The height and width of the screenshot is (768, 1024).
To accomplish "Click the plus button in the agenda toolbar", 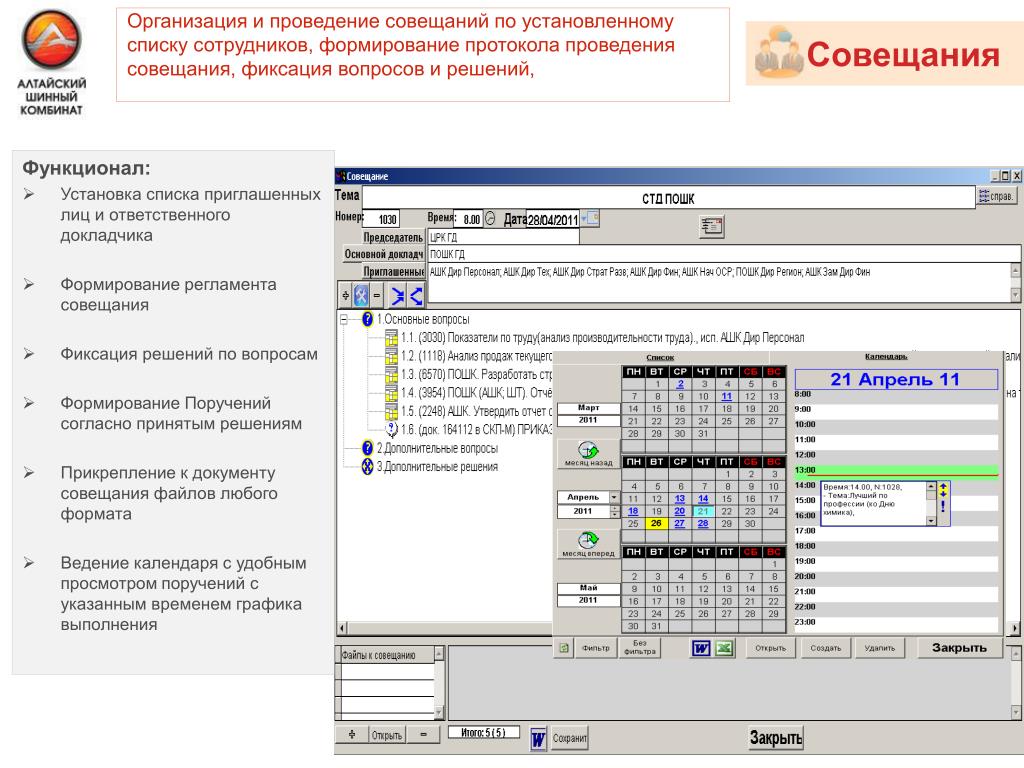I will pyautogui.click(x=345, y=296).
